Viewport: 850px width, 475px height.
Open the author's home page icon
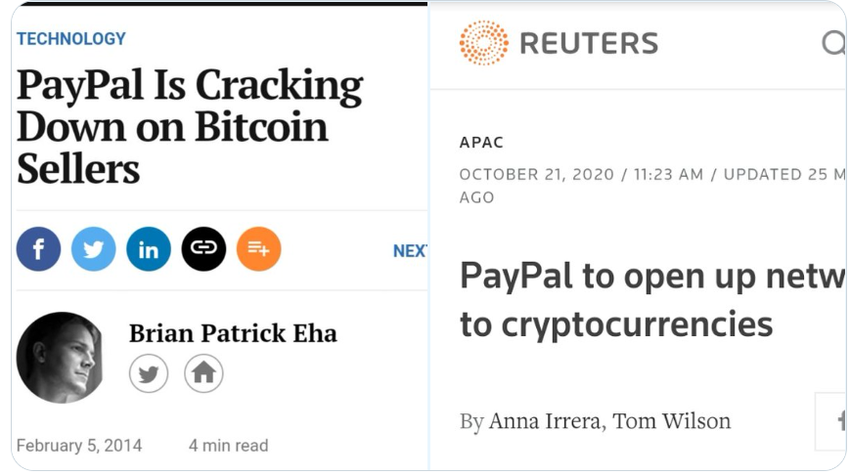point(203,374)
